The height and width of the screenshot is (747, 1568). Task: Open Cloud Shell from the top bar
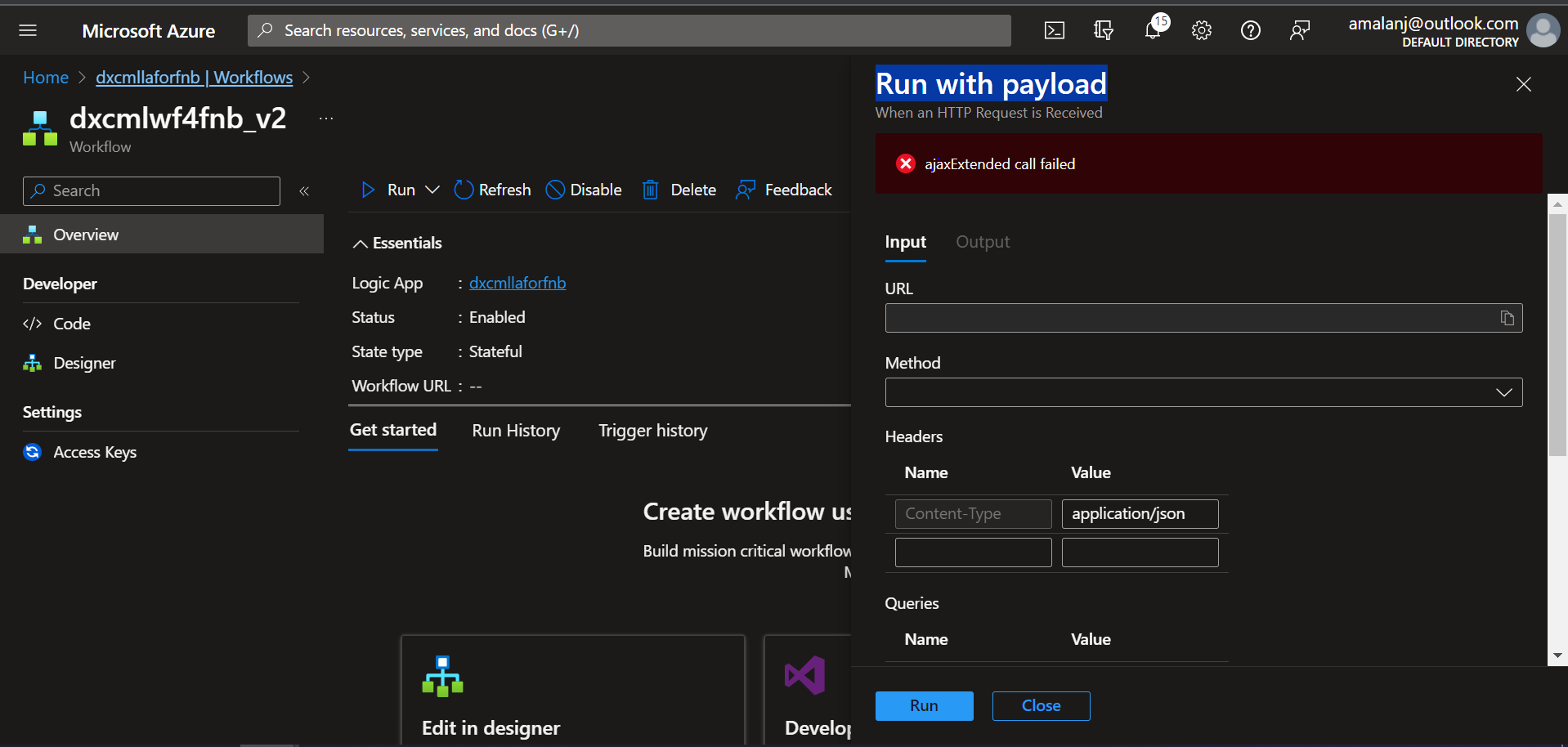(x=1055, y=30)
